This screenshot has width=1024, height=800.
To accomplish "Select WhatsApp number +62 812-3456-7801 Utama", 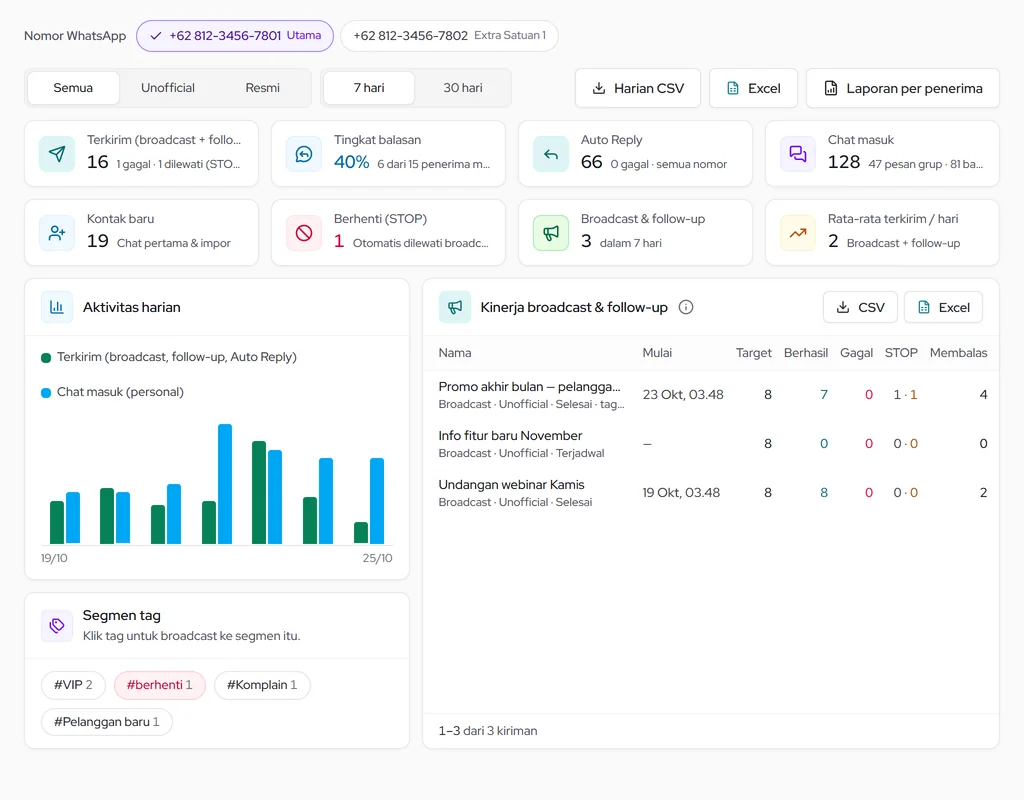I will [235, 35].
